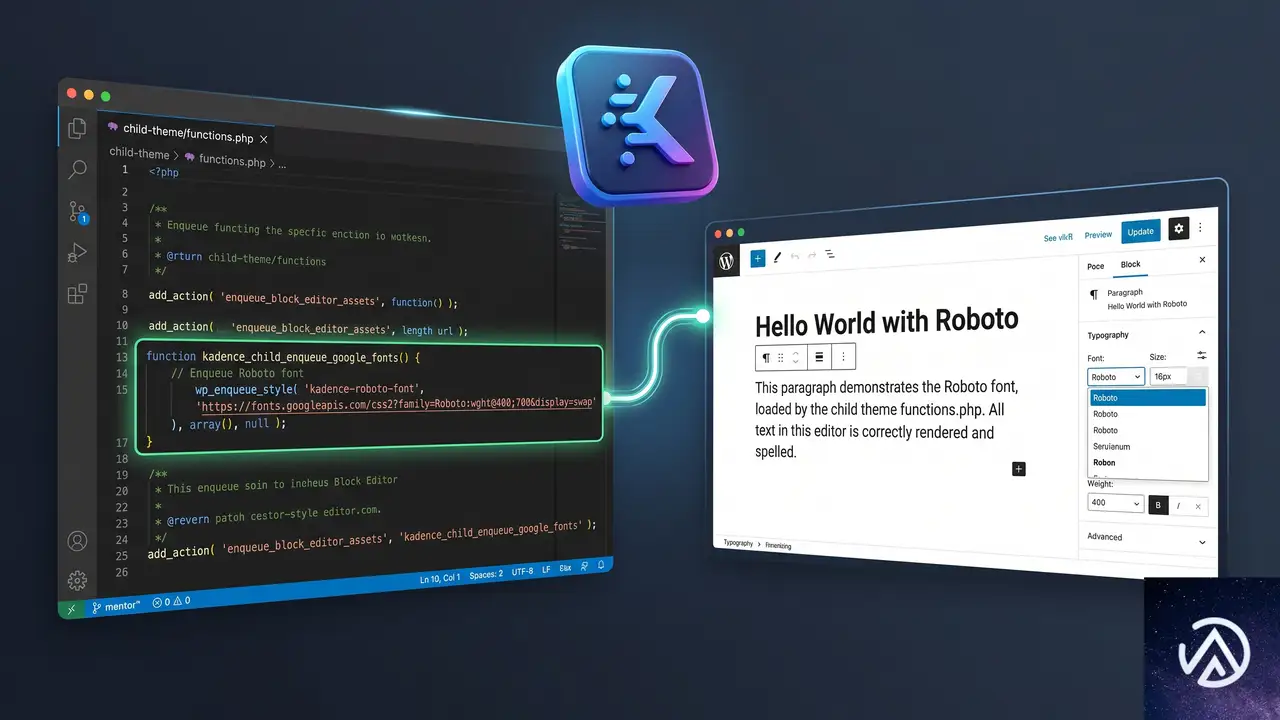
Task: Click the Spaces: 2 status item
Action: [486, 575]
